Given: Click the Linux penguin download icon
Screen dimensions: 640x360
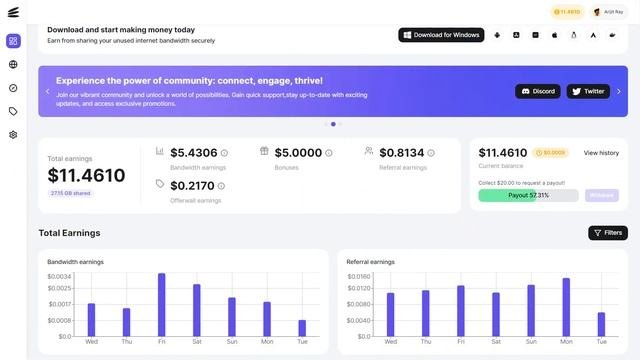Looking at the screenshot, I should (x=573, y=35).
